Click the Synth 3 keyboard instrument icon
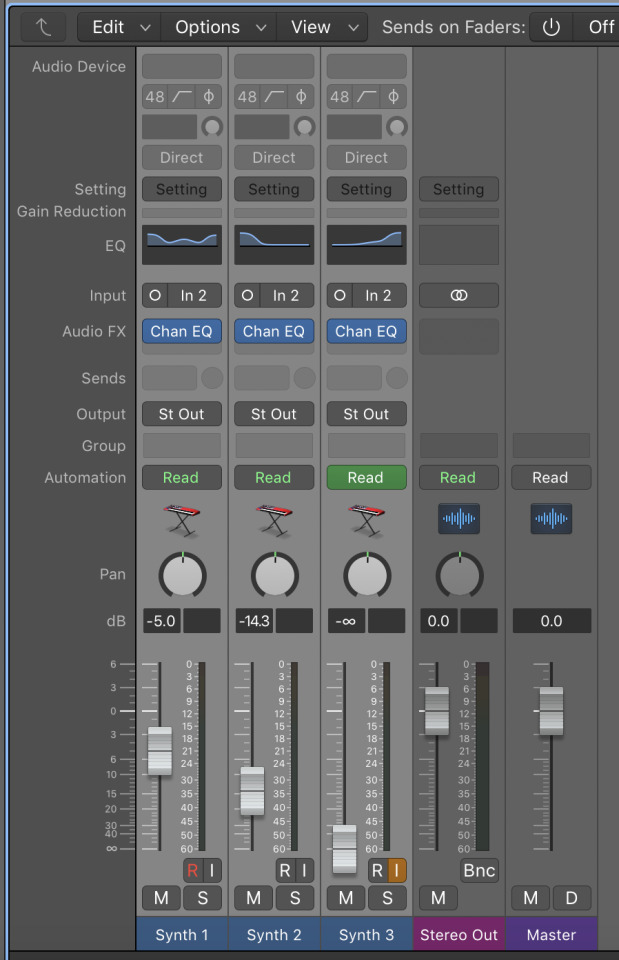This screenshot has width=619, height=960. pyautogui.click(x=367, y=520)
